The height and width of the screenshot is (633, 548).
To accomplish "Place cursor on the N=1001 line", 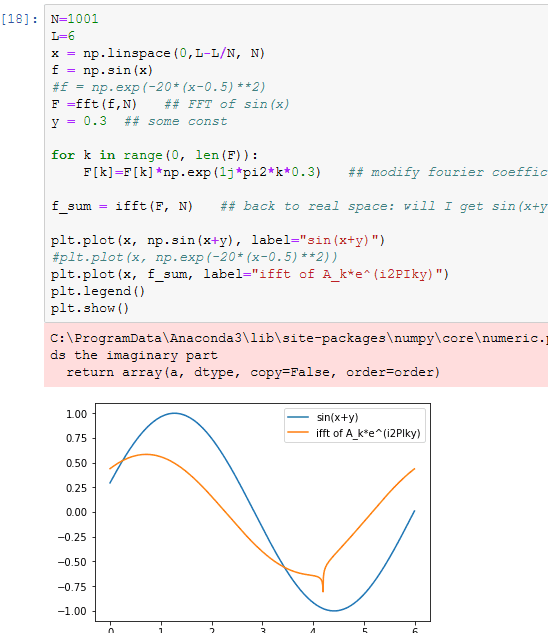I will (x=75, y=19).
